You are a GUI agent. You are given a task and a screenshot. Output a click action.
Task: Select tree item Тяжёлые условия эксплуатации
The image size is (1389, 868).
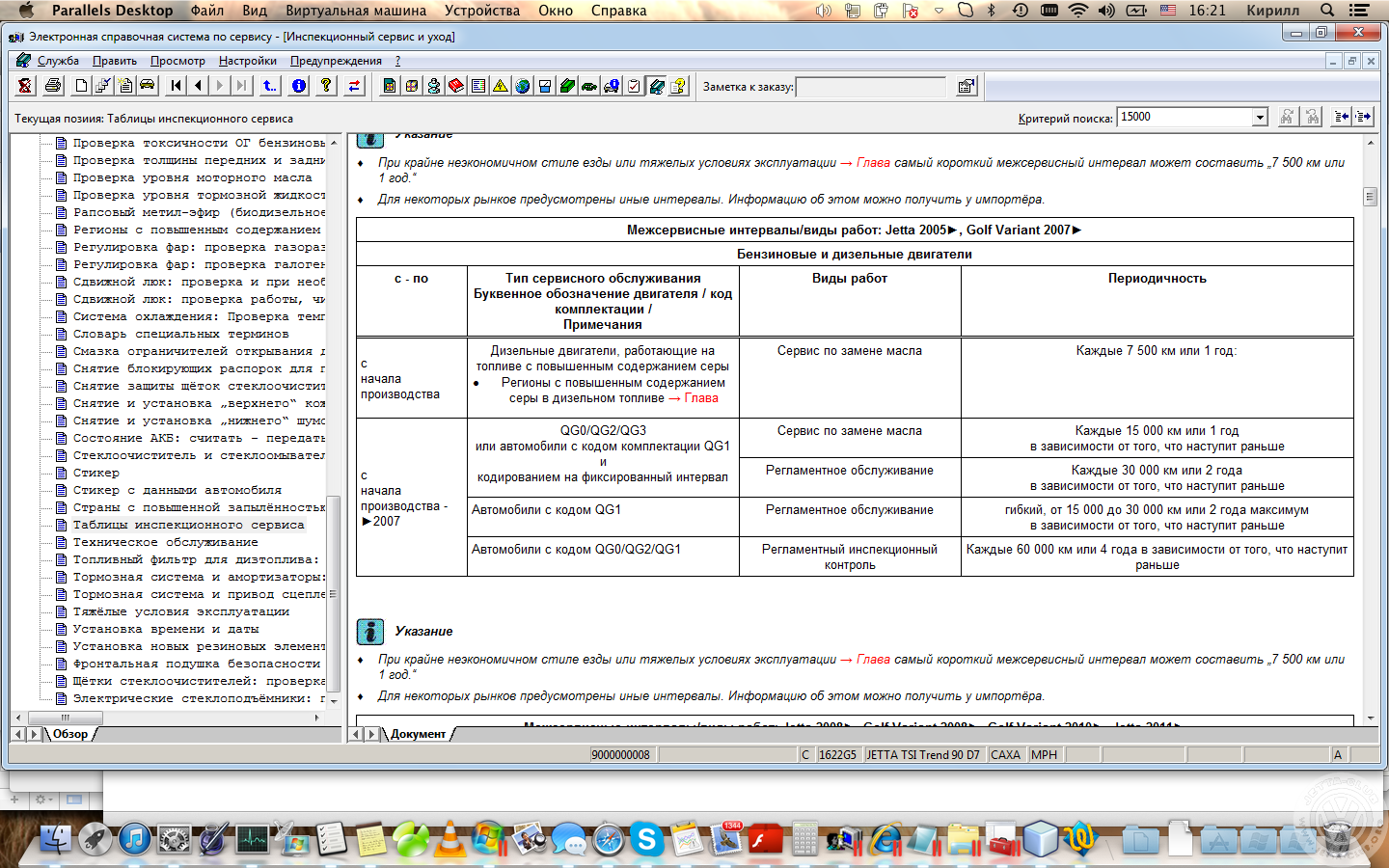coord(180,612)
